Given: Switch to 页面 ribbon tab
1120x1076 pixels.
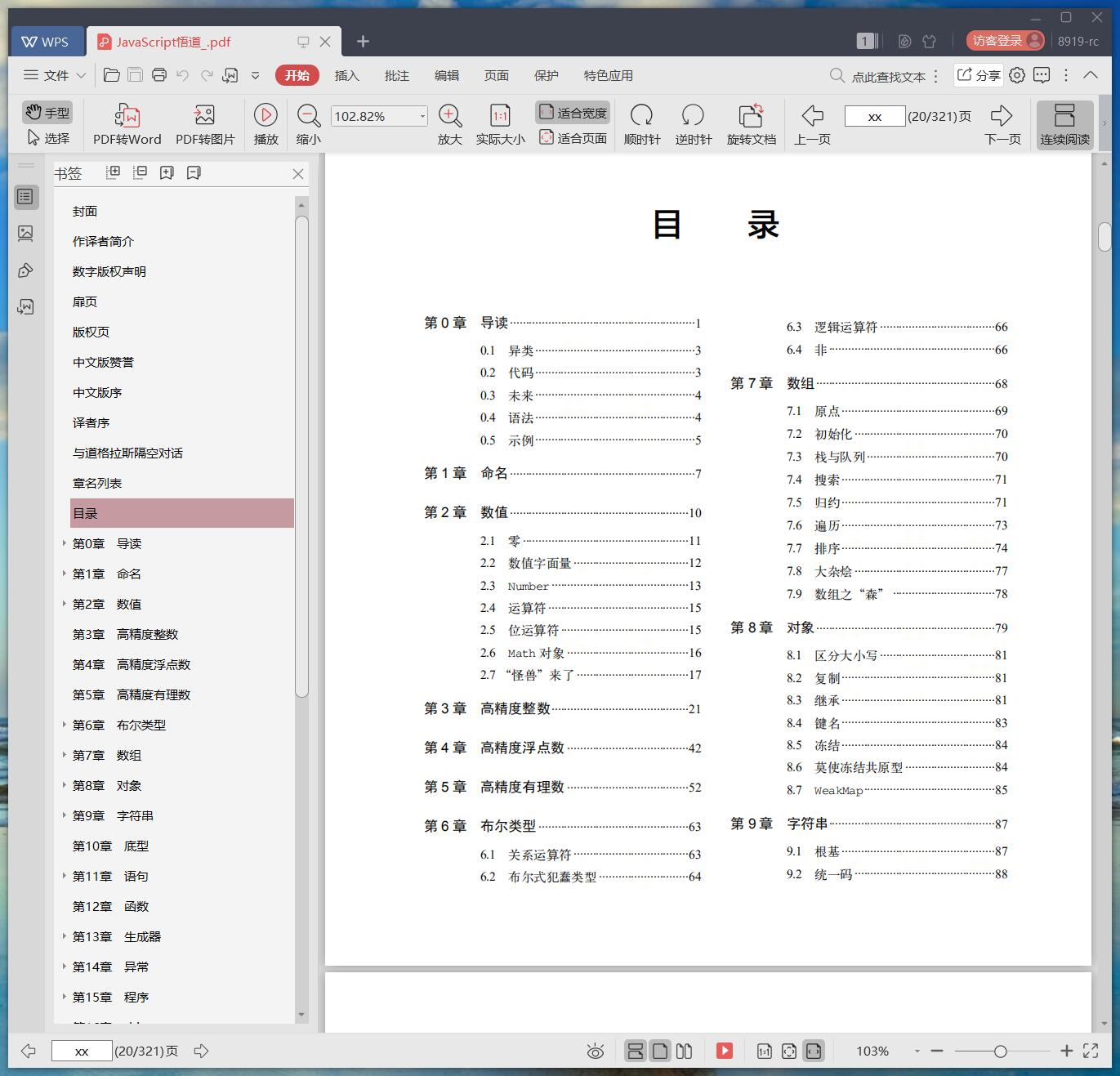Looking at the screenshot, I should (497, 75).
